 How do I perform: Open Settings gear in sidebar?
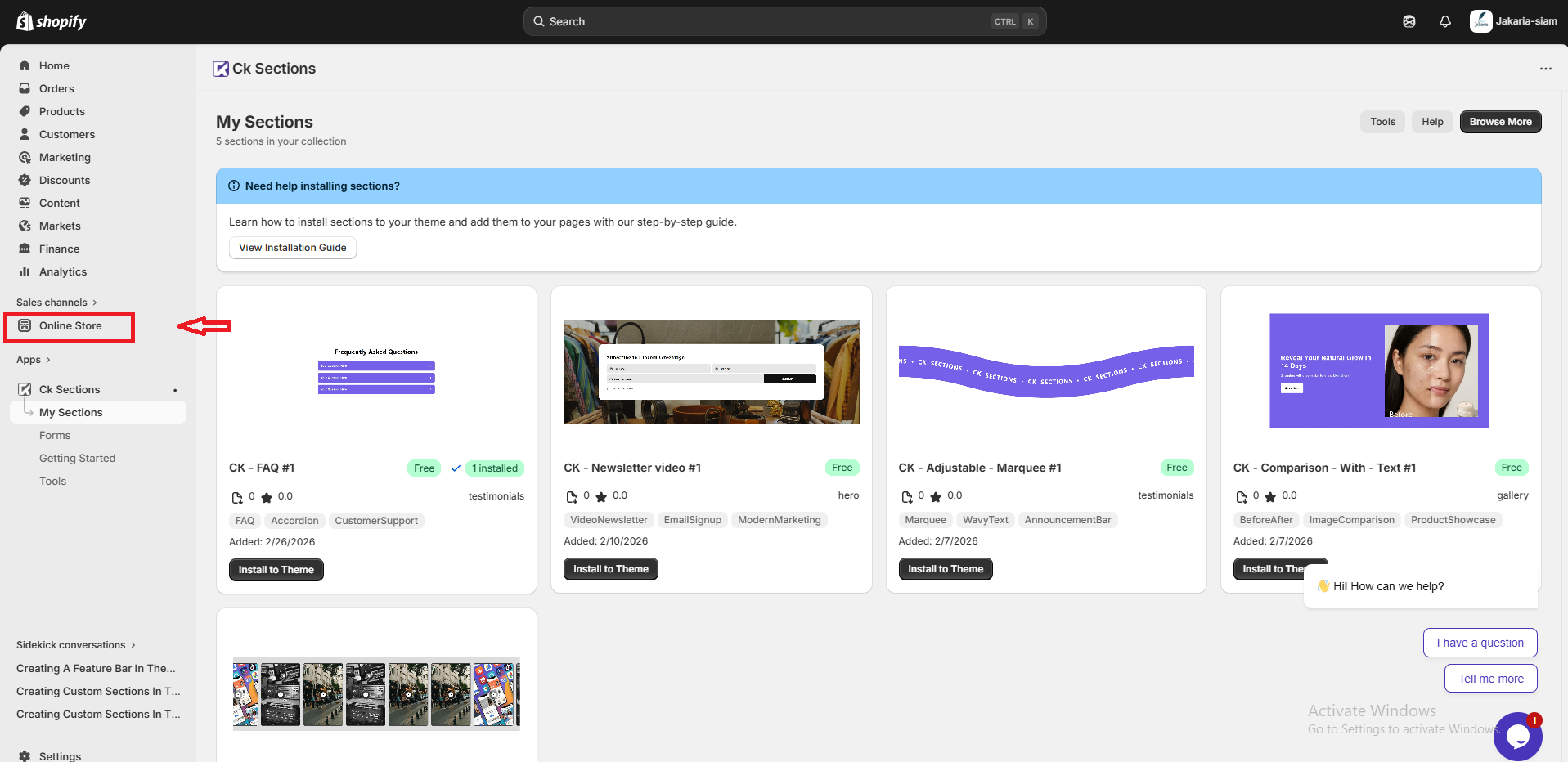pyautogui.click(x=25, y=756)
